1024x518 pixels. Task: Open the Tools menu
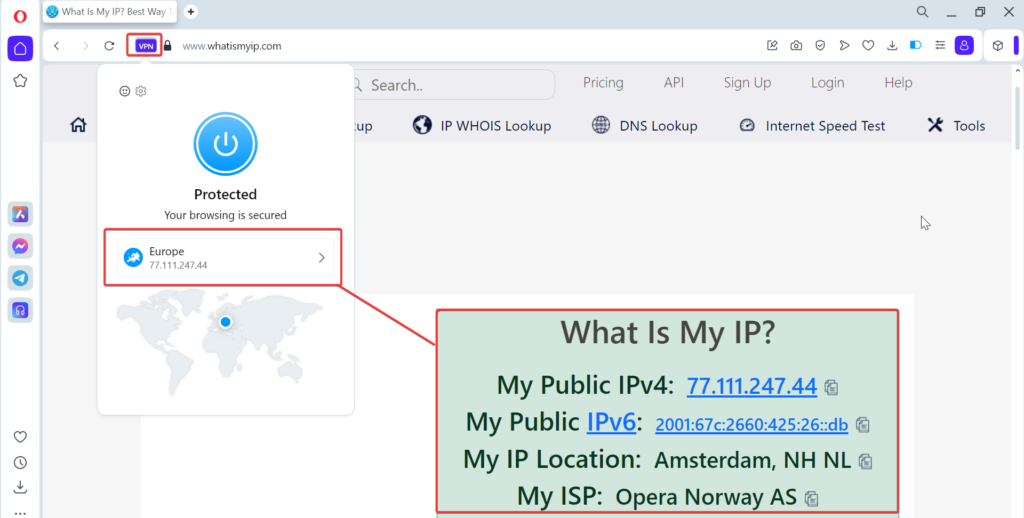coord(956,125)
